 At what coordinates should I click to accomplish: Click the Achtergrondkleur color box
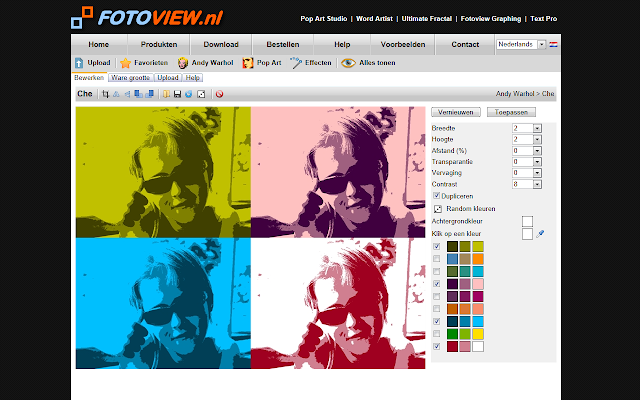[x=527, y=221]
